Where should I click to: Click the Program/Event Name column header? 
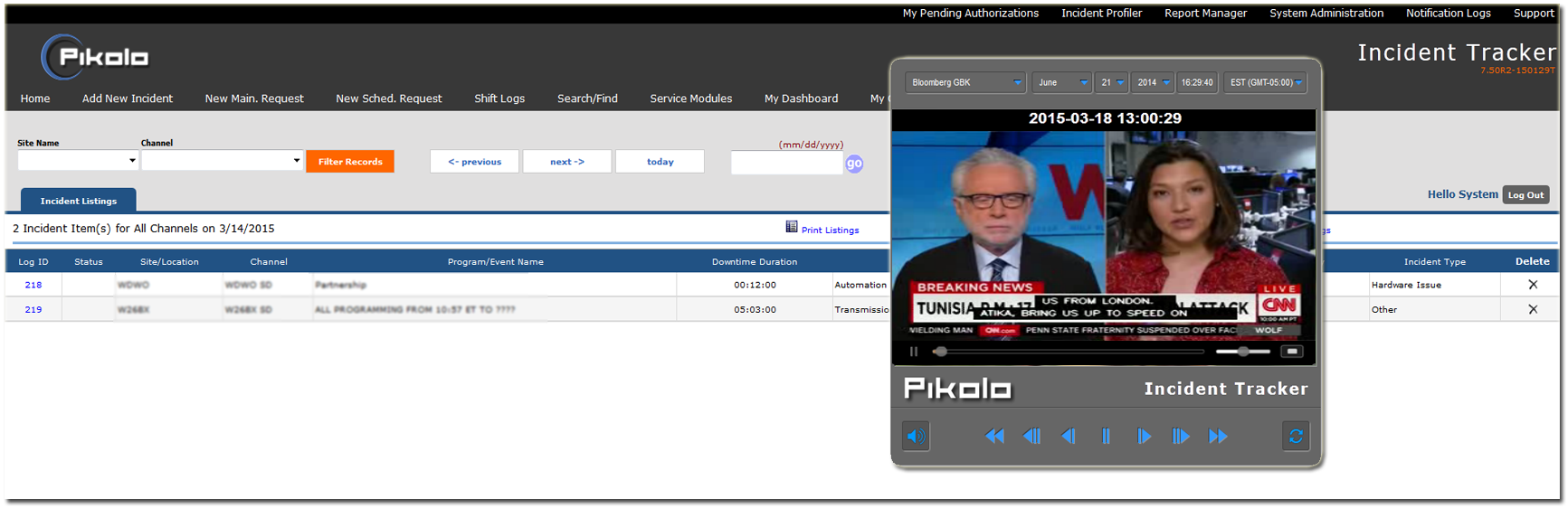[496, 262]
